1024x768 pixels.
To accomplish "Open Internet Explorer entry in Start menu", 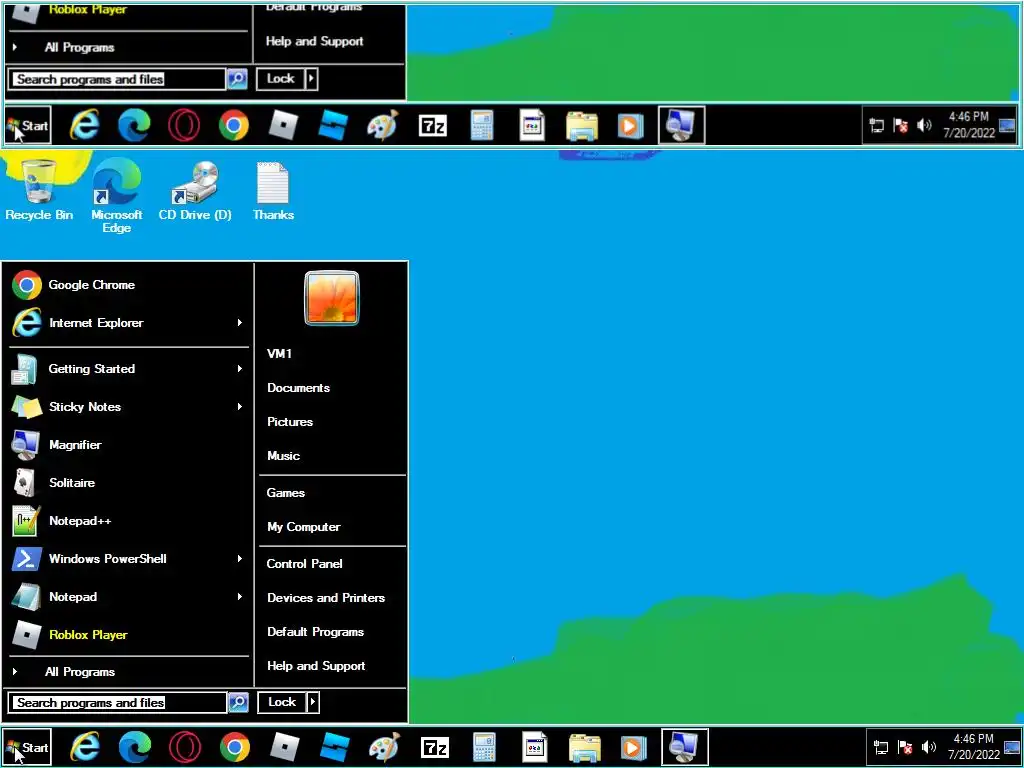I will (x=129, y=323).
